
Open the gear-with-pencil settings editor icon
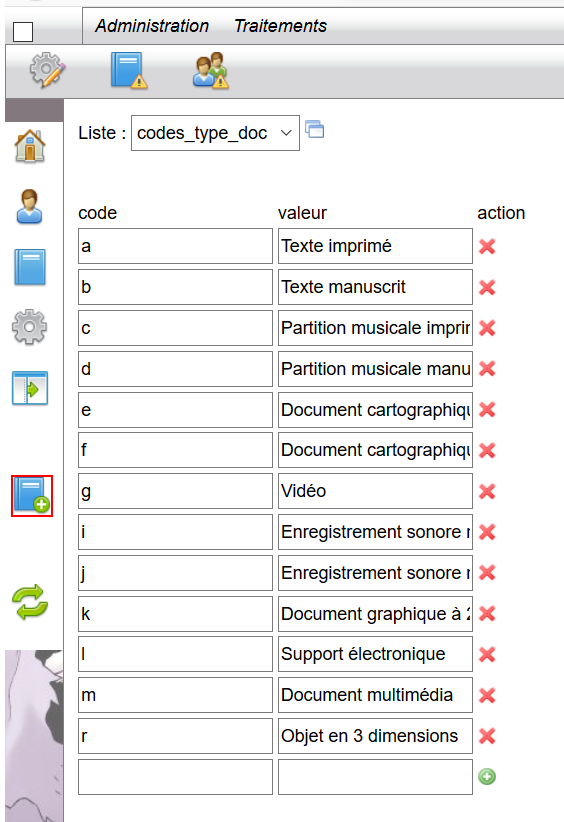47,70
